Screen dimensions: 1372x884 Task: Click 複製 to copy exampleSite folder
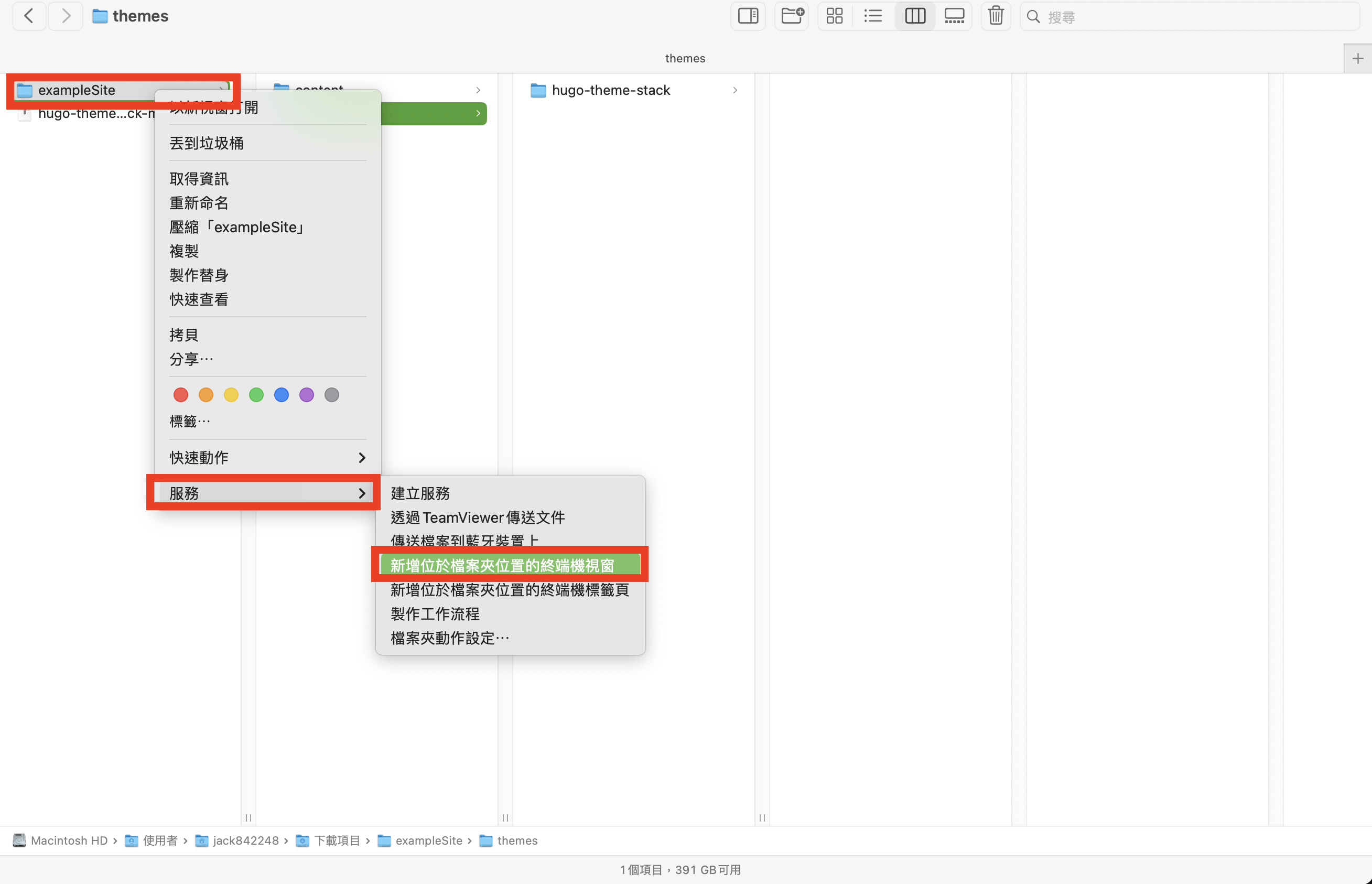pyautogui.click(x=184, y=251)
